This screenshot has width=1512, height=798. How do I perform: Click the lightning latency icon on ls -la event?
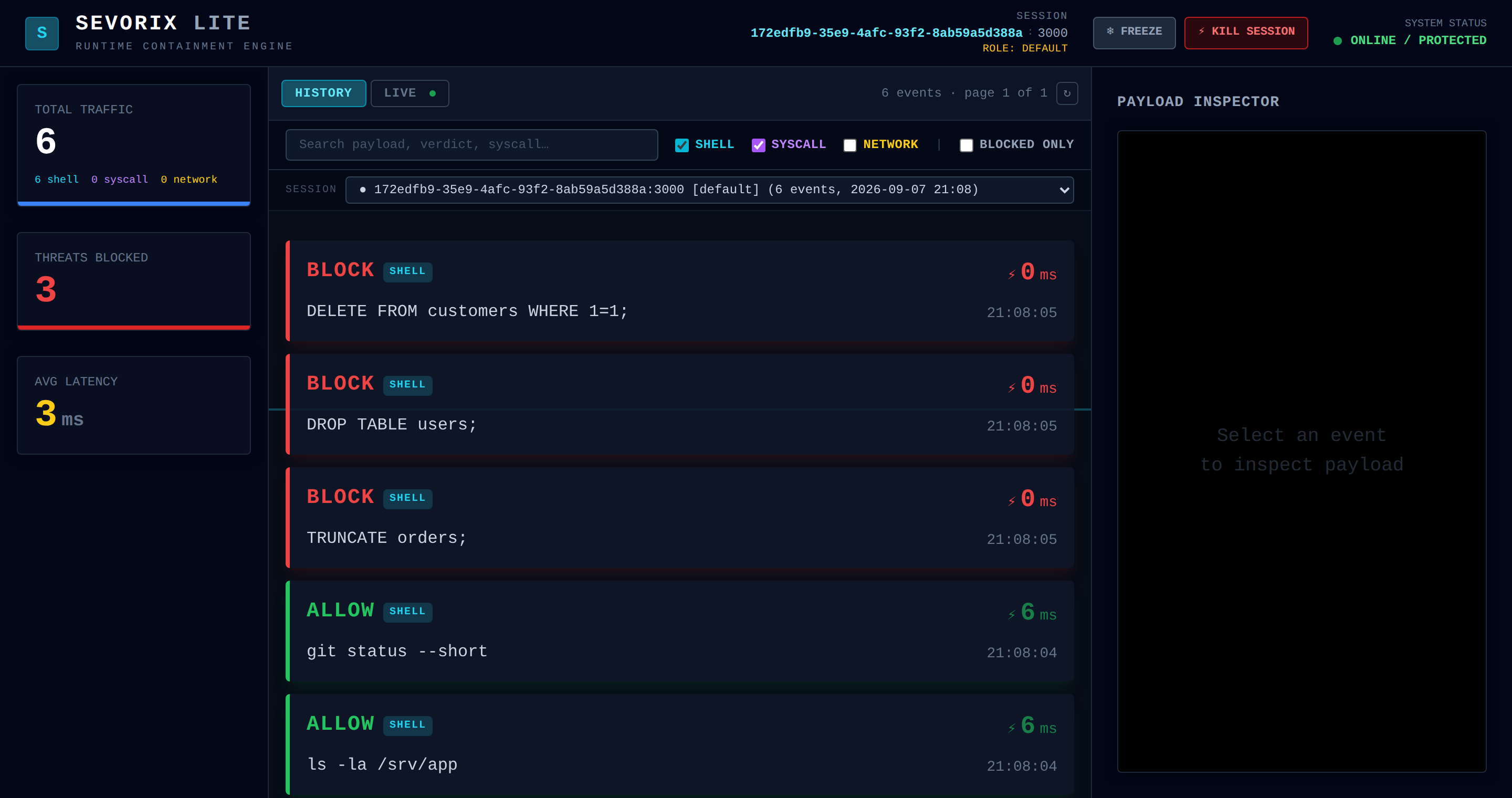pyautogui.click(x=1011, y=728)
